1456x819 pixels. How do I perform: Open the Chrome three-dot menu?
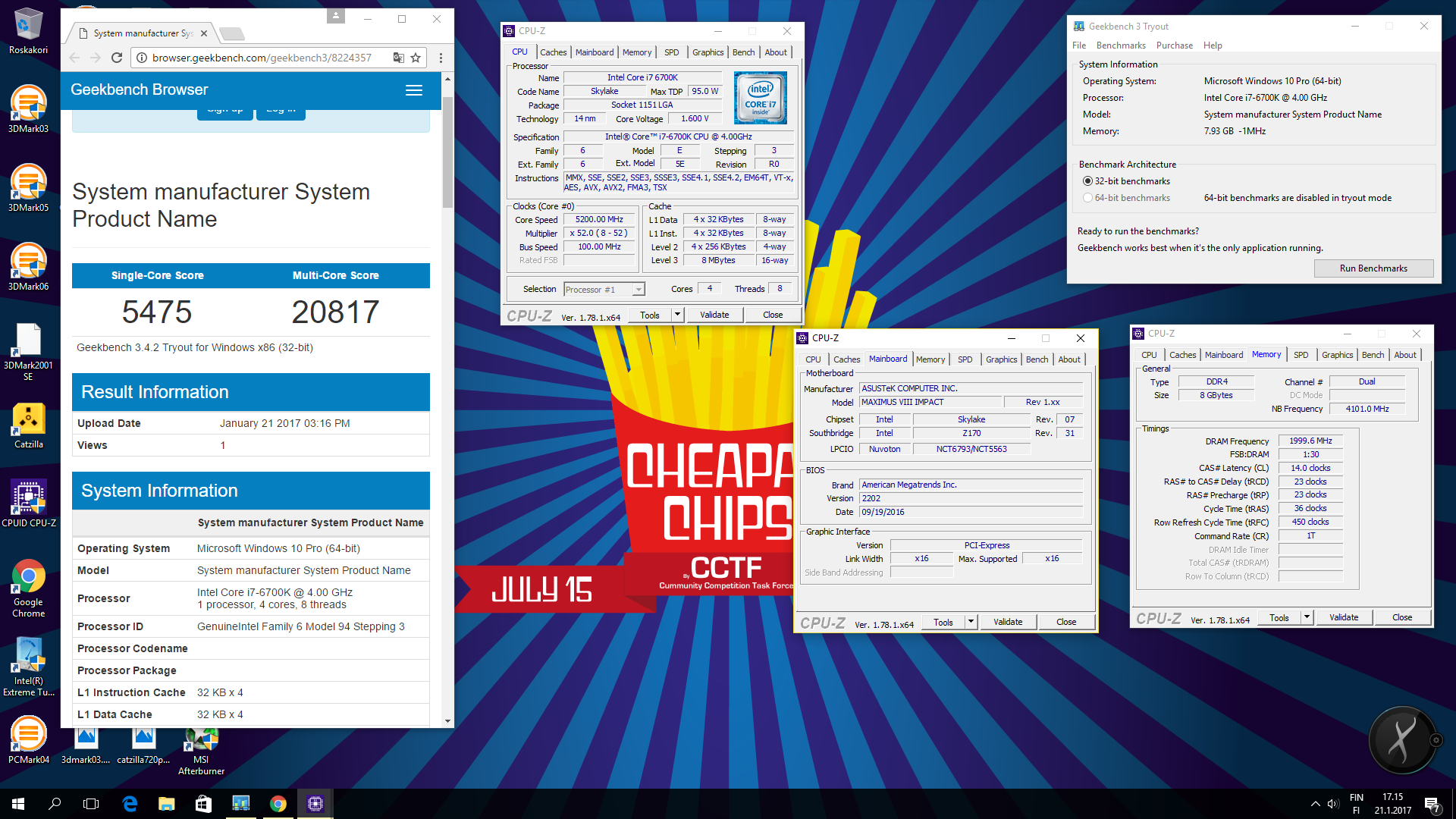(441, 58)
